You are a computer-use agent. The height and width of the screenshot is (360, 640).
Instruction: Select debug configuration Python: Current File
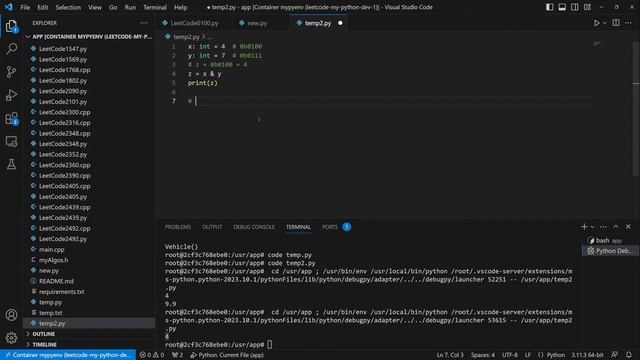pos(227,355)
